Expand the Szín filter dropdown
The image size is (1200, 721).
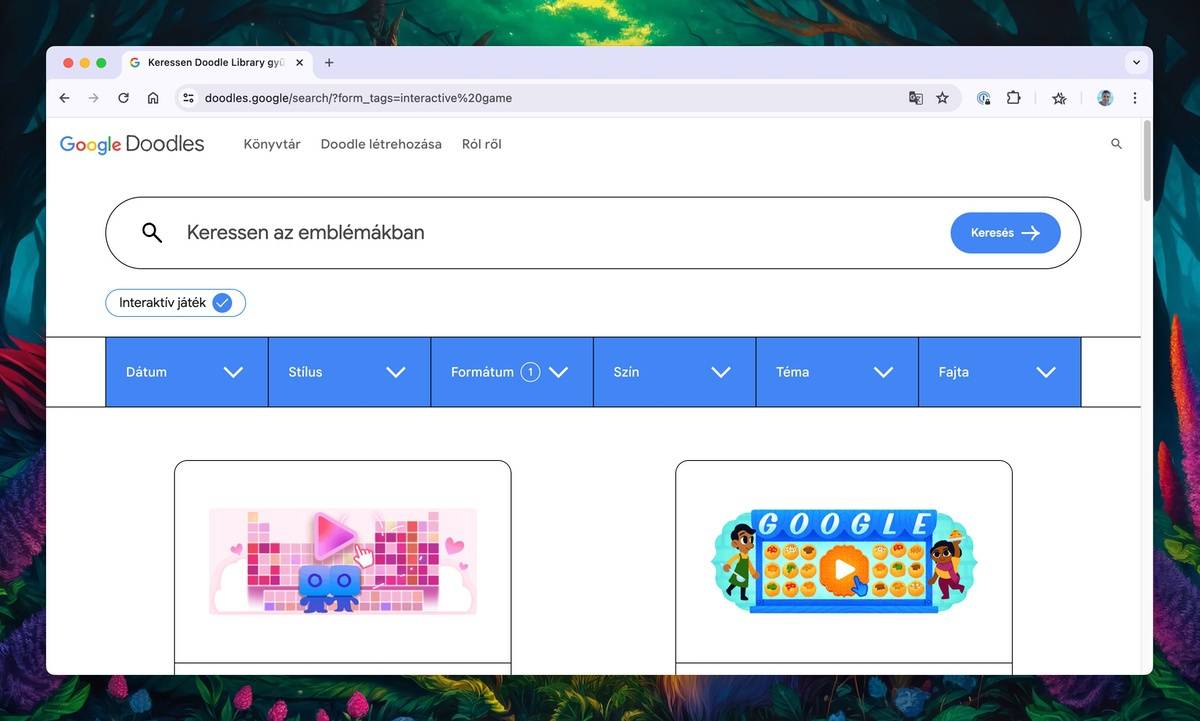[674, 372]
